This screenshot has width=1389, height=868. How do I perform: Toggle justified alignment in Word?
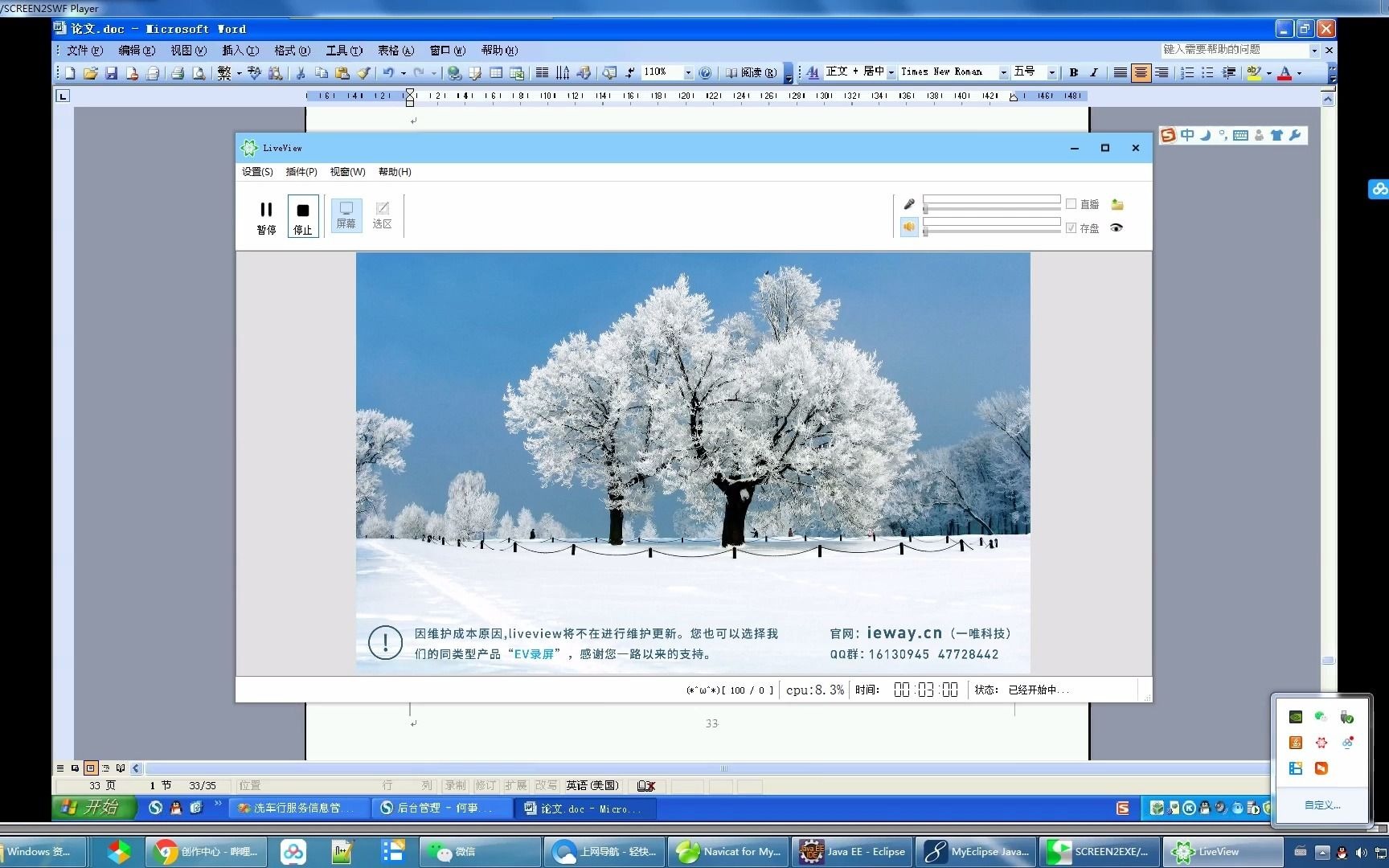pos(1120,73)
